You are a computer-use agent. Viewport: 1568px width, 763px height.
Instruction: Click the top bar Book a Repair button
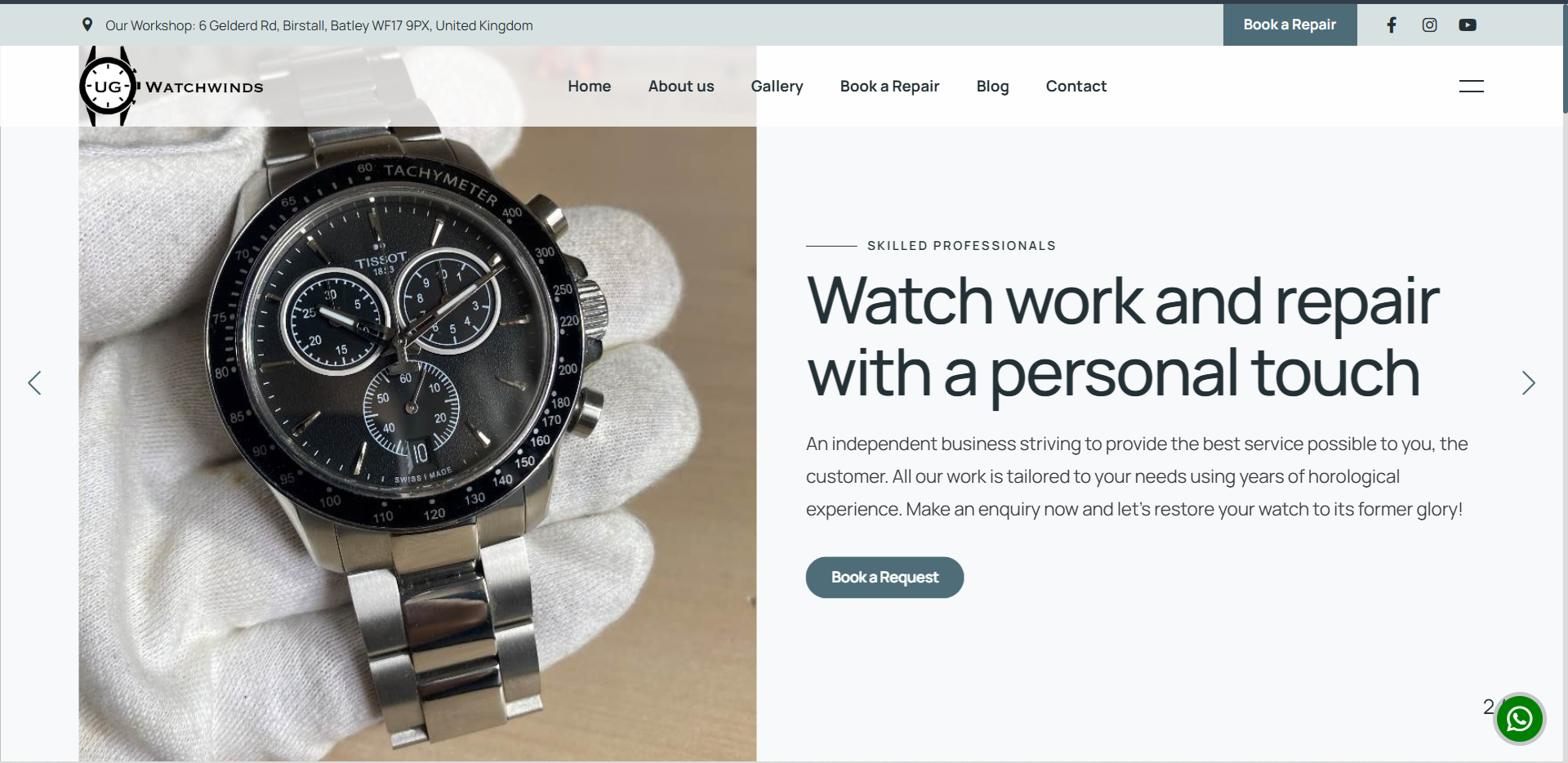1290,25
